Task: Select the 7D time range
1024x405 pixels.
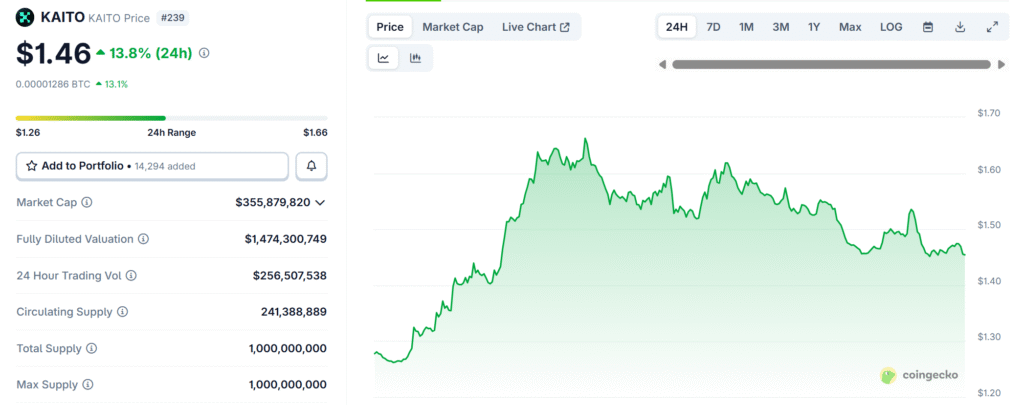Action: click(713, 27)
